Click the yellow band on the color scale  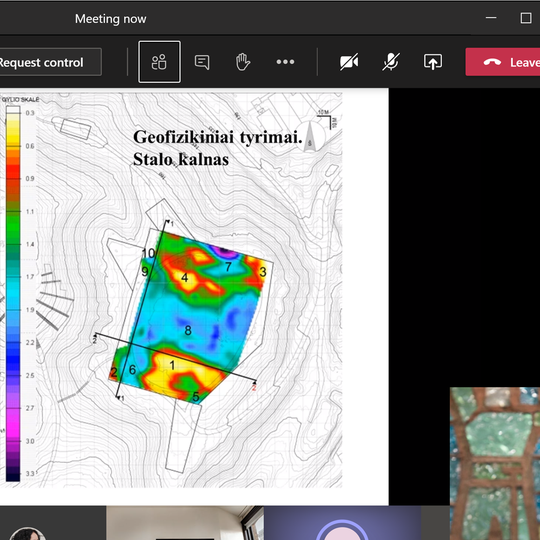(x=13, y=130)
